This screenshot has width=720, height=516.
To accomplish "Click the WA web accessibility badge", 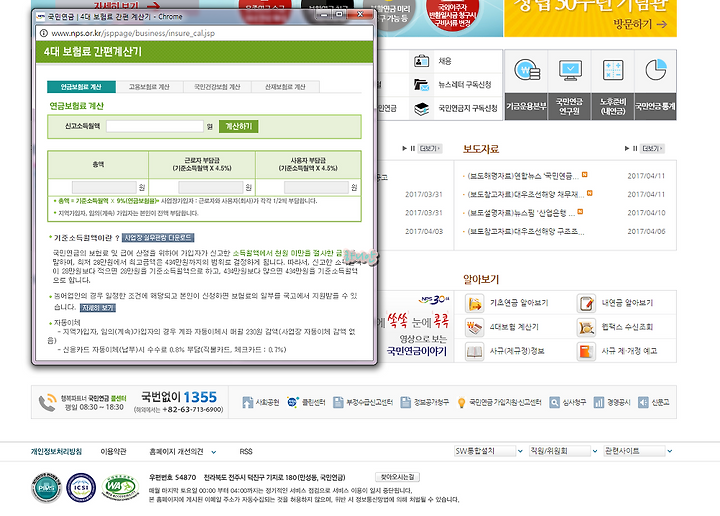I will pyautogui.click(x=120, y=488).
